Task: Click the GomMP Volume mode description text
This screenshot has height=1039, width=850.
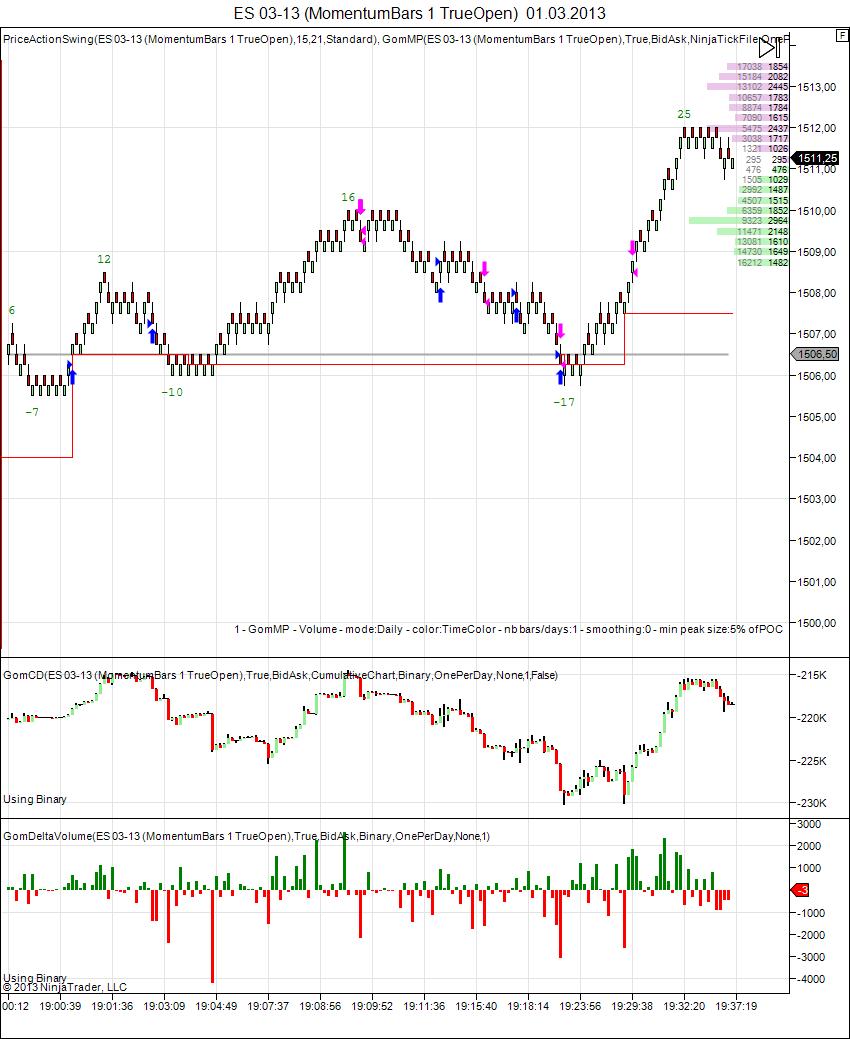Action: pyautogui.click(x=508, y=629)
